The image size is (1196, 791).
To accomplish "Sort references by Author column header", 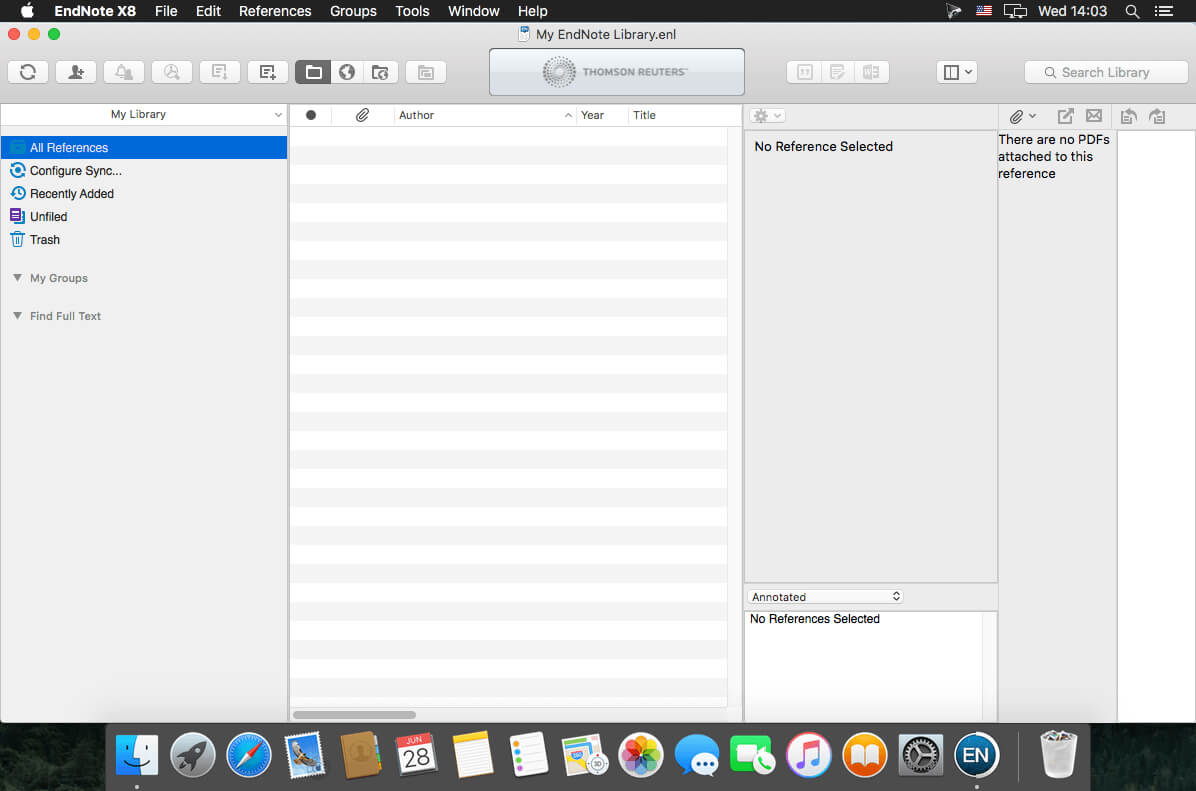I will point(480,115).
